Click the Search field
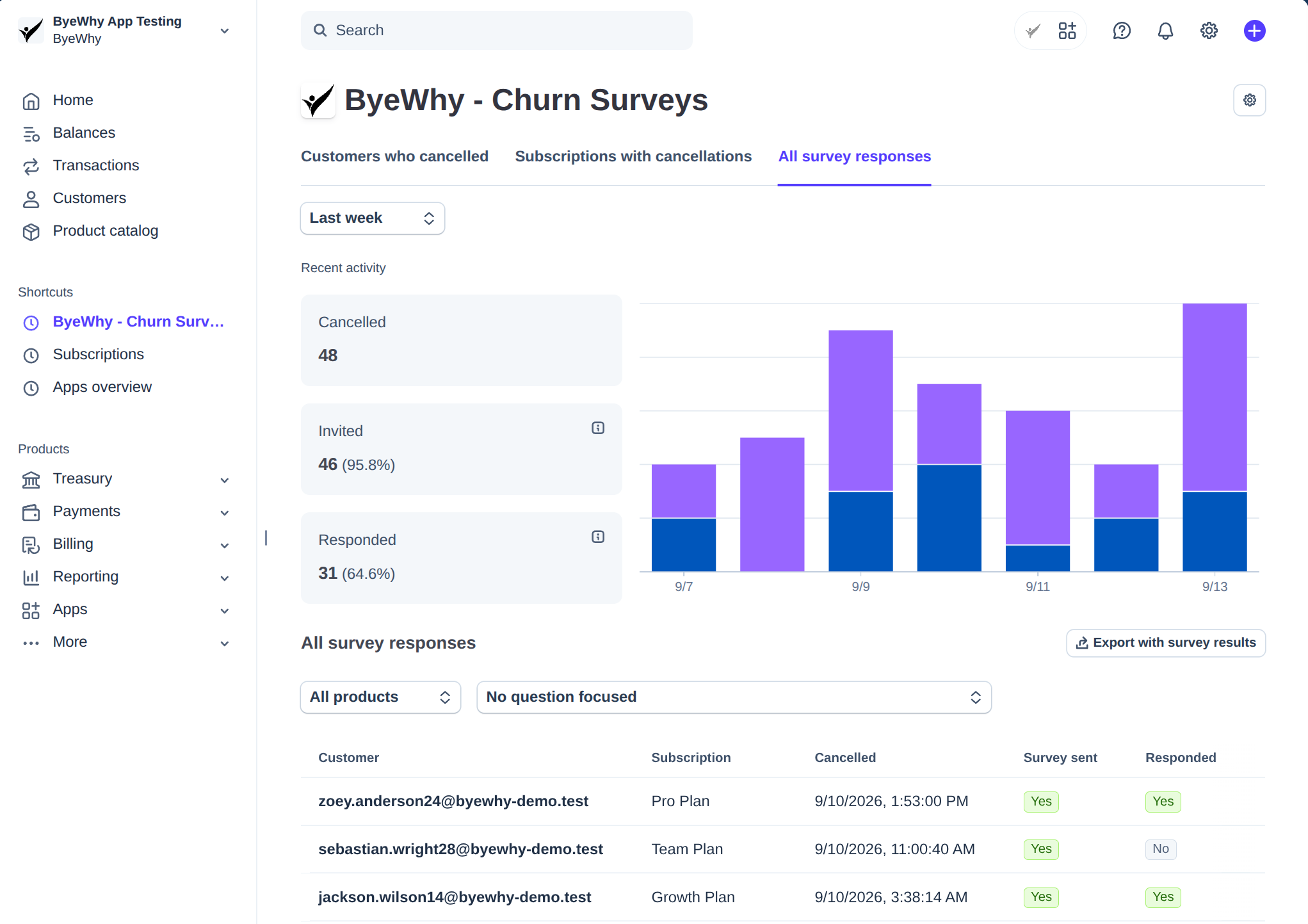The height and width of the screenshot is (924, 1308). point(496,30)
